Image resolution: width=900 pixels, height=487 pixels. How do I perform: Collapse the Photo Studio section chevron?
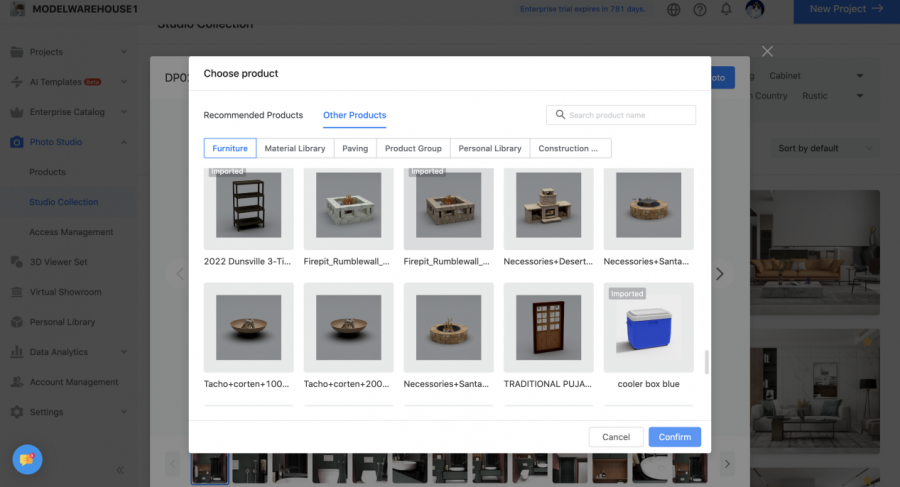124,142
